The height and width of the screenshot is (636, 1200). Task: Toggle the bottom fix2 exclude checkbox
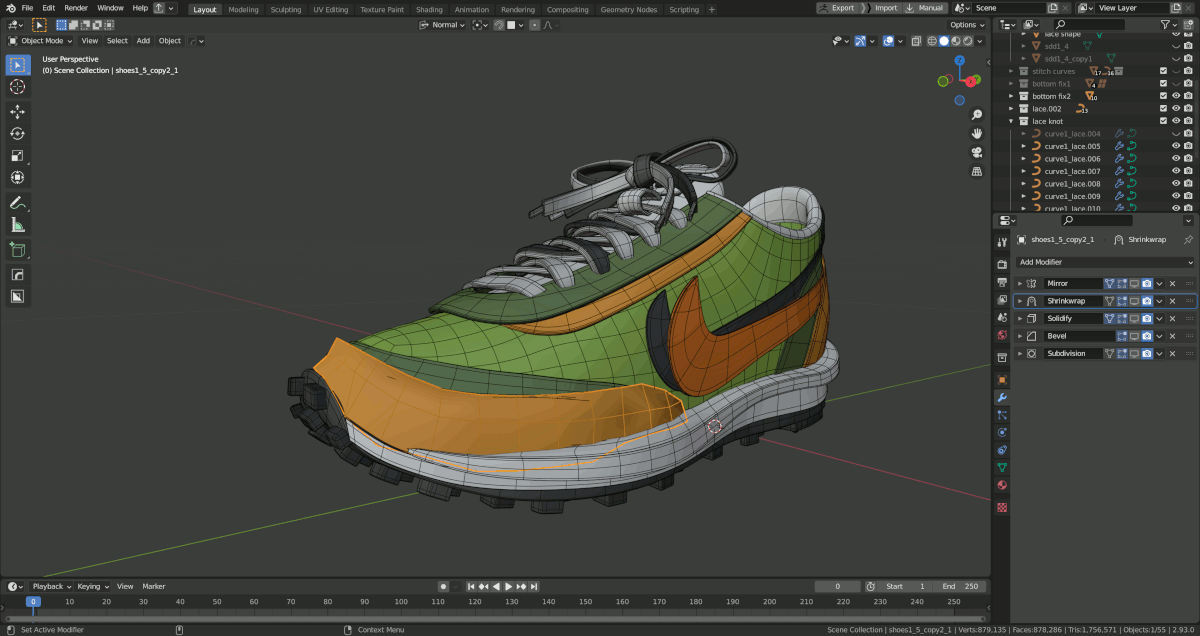pos(1163,96)
